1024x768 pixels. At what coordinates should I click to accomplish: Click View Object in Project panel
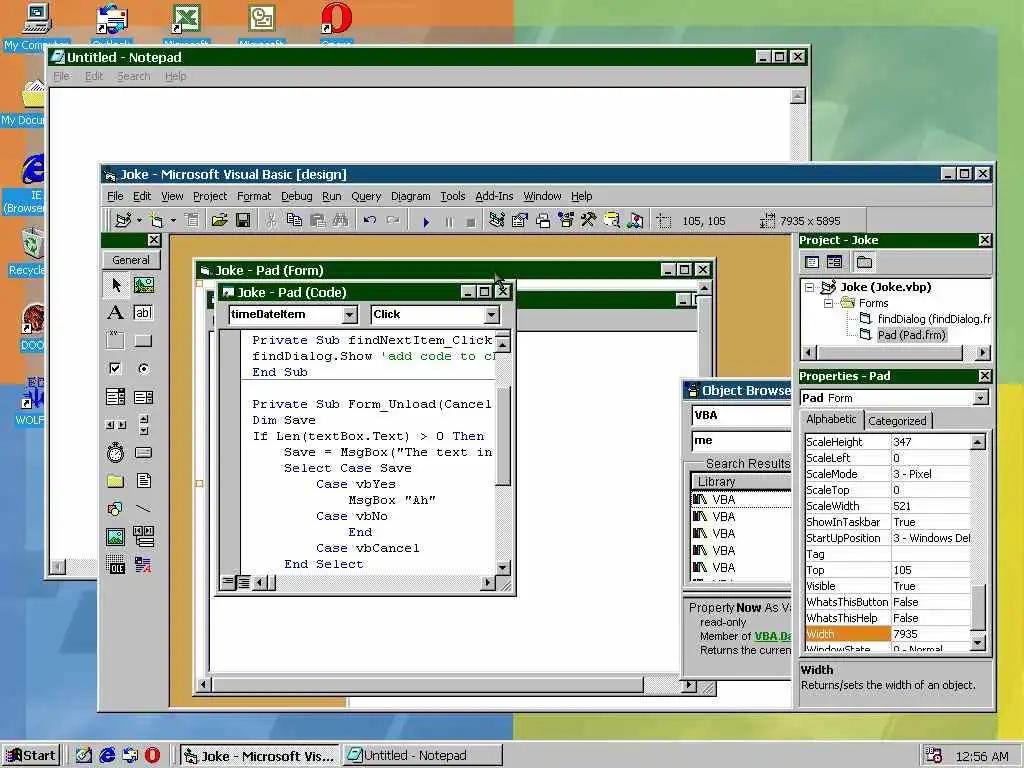tap(835, 263)
